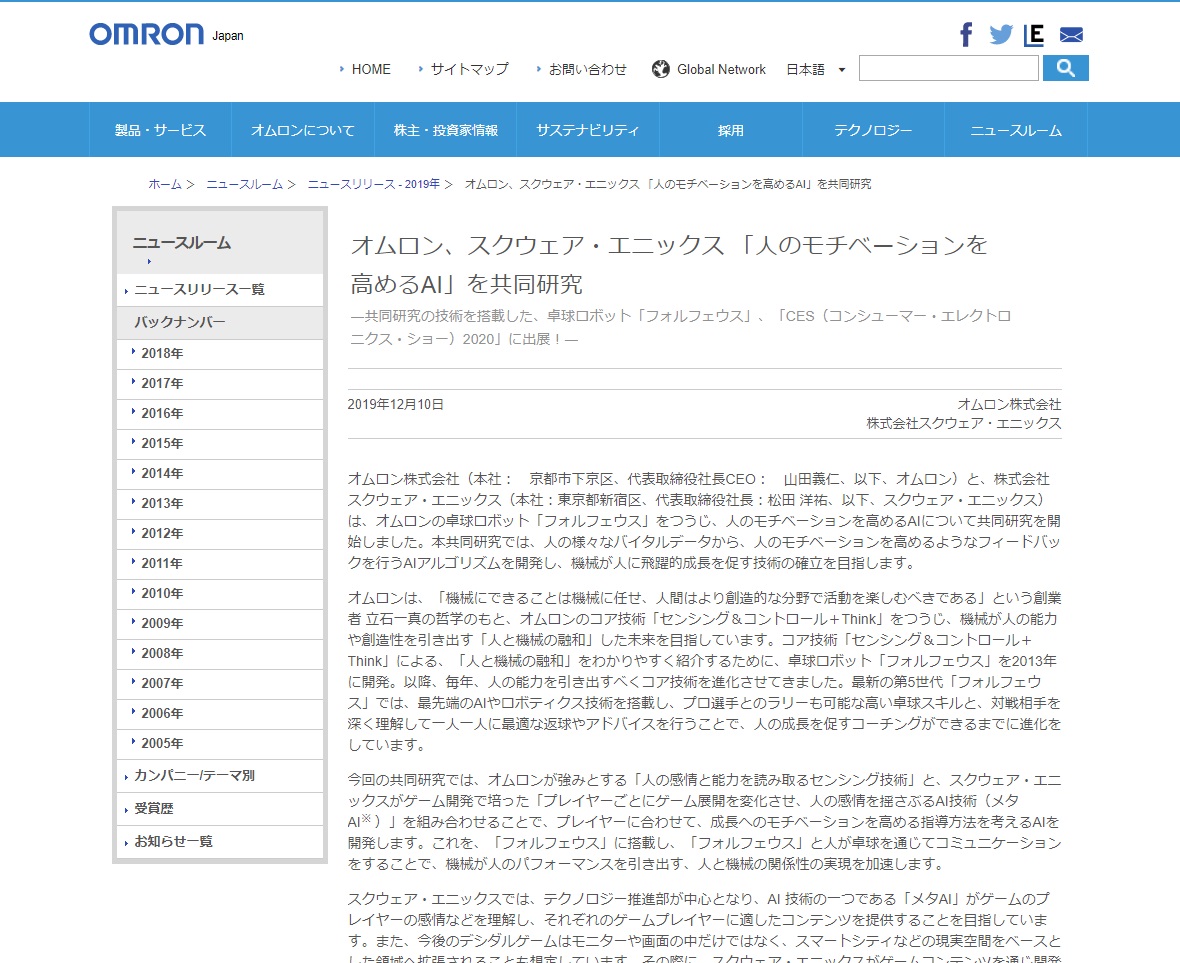Screen dimensions: 1180x963
Task: Click the オムロン株式会社 byline text
Action: tap(1009, 405)
